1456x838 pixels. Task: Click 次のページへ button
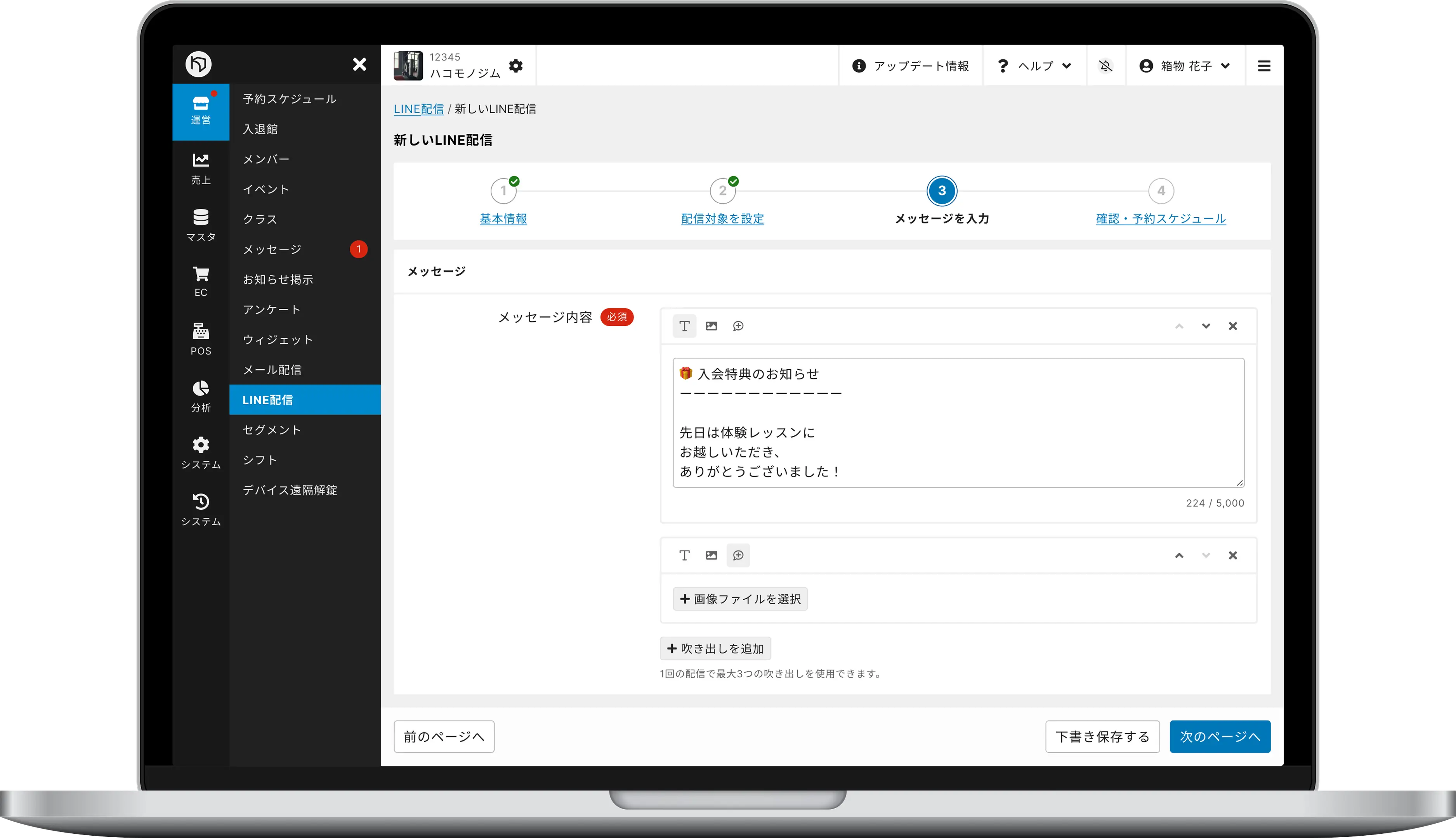coord(1219,736)
